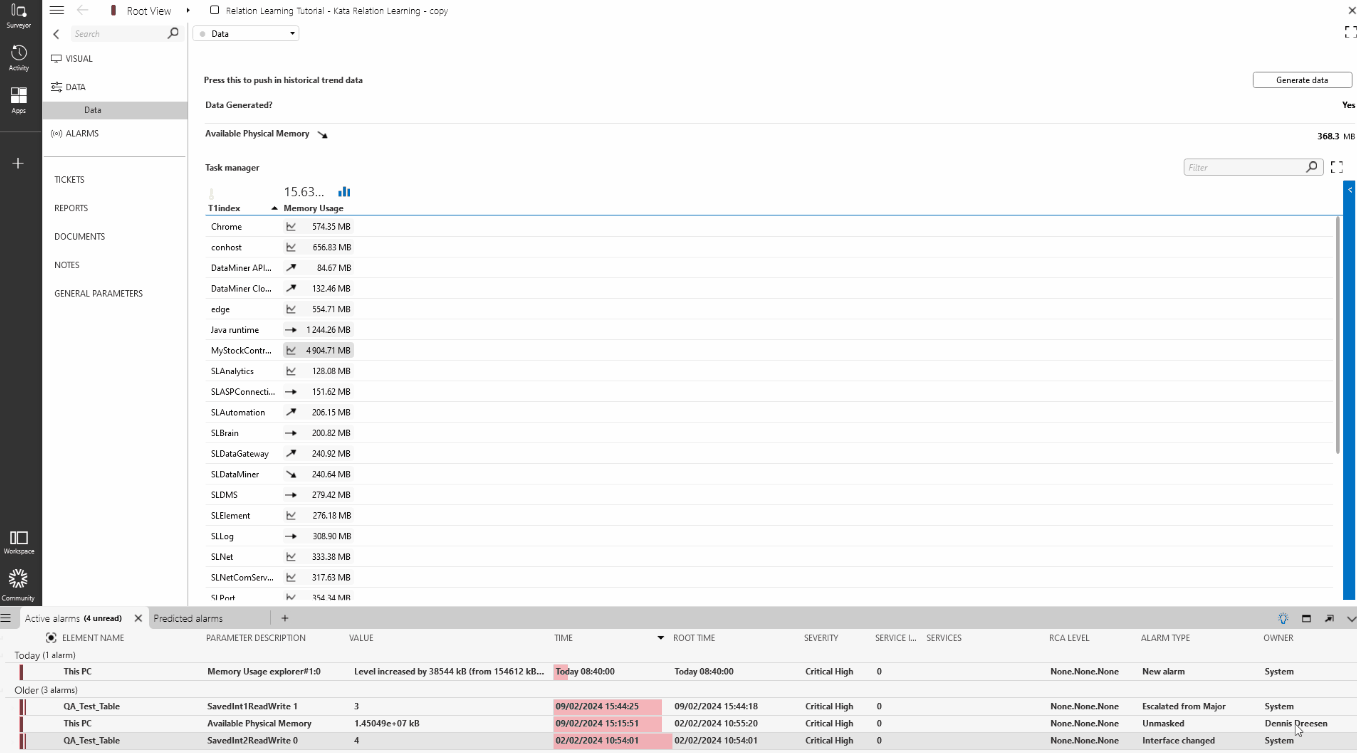The width and height of the screenshot is (1357, 753).
Task: Open the REPORTS section
Action: click(70, 207)
